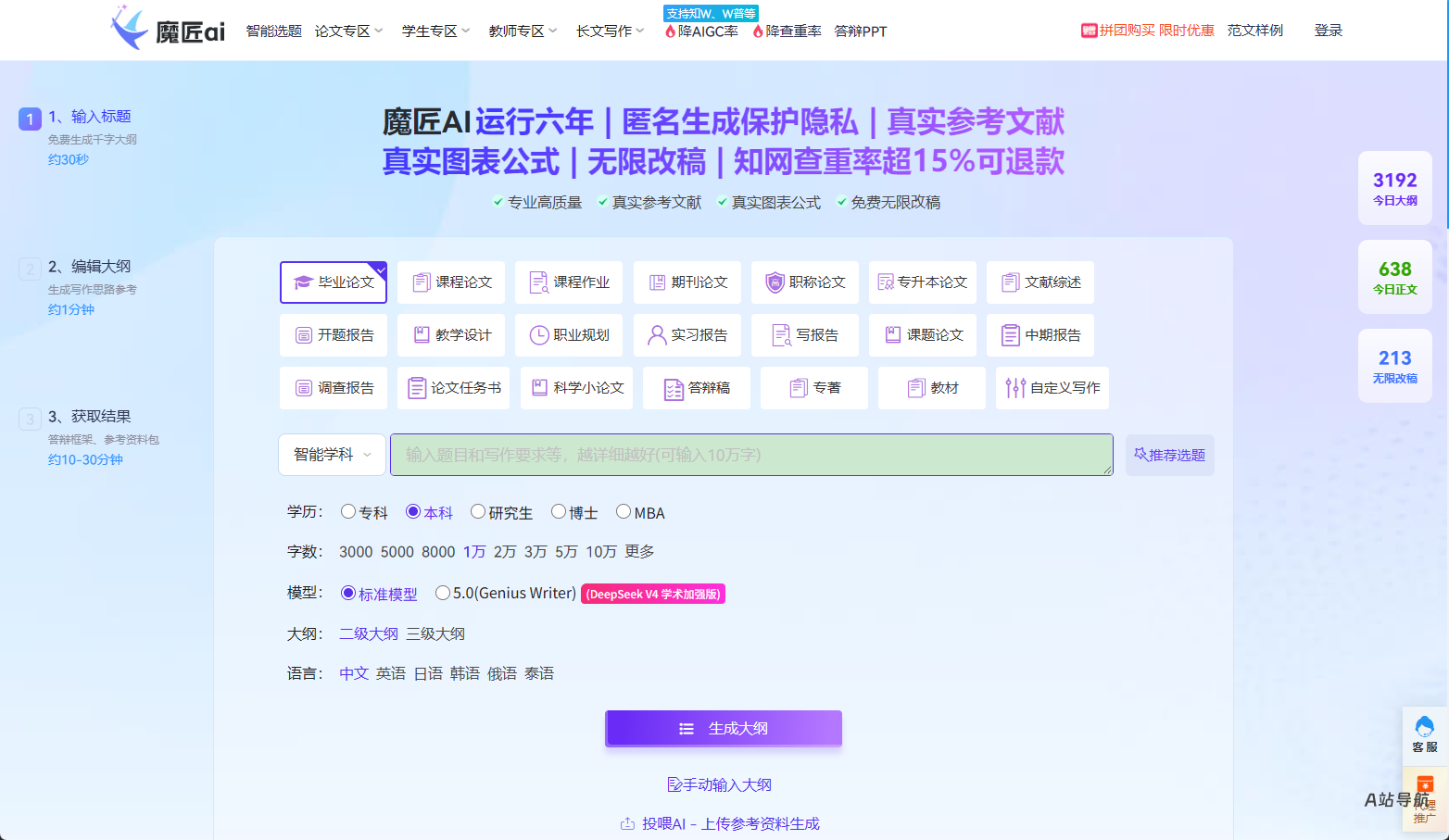Open the 降查重率 nav item
This screenshot has height=840, width=1449.
(787, 31)
